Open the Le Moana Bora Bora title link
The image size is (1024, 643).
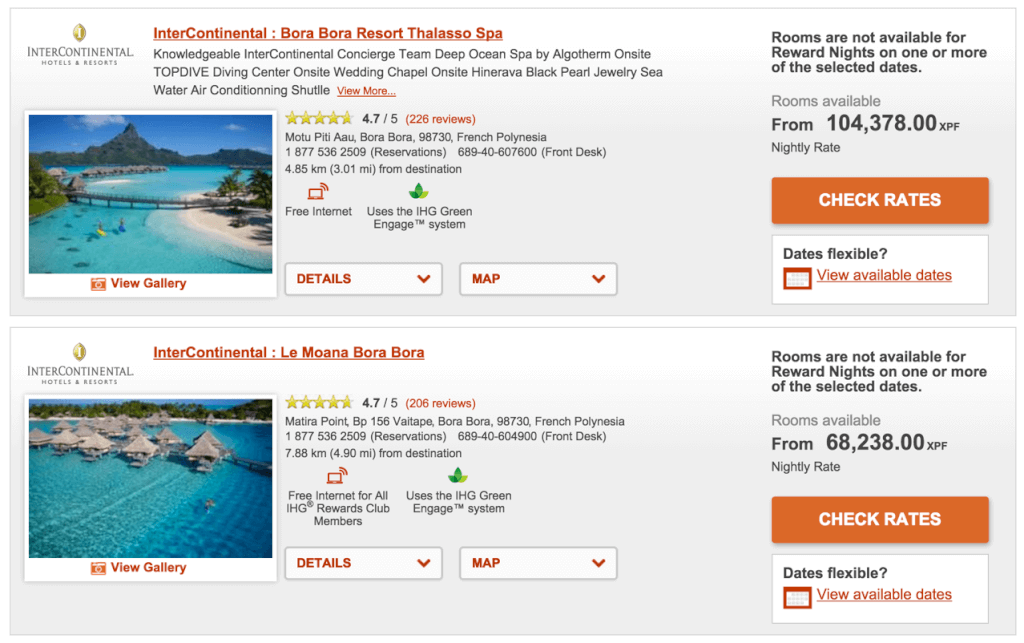coord(288,353)
